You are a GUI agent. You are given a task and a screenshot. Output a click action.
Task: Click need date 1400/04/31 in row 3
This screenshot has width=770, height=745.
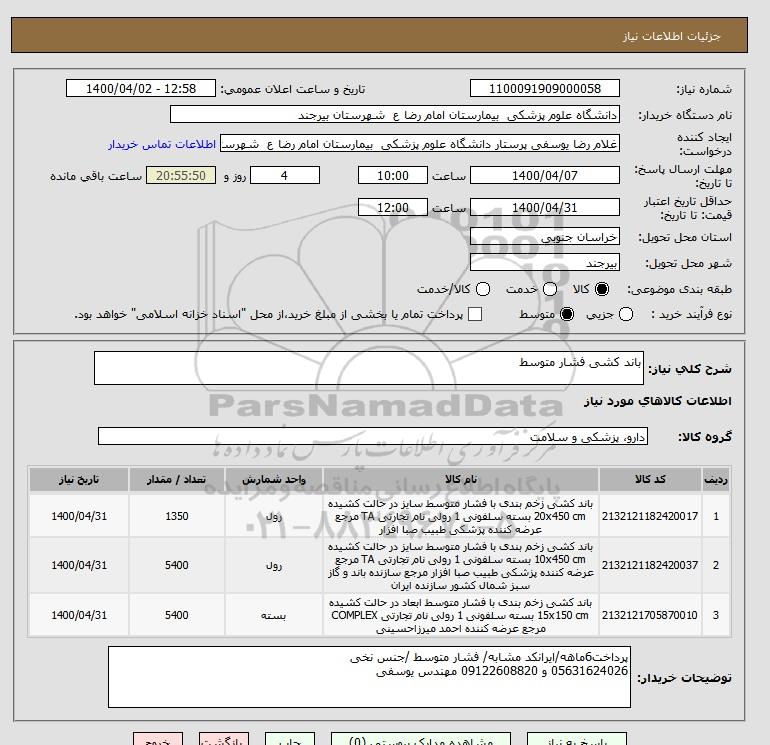79,615
